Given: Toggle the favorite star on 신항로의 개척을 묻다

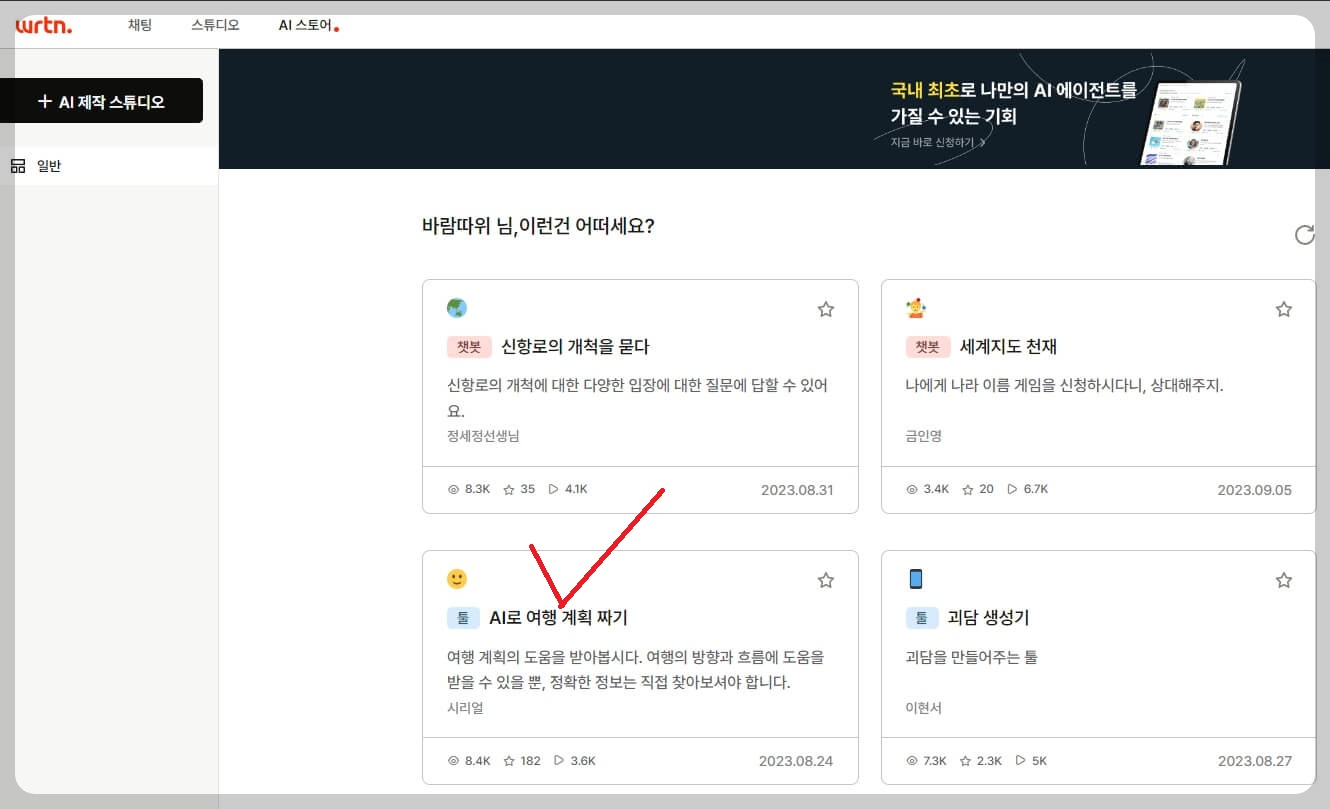Looking at the screenshot, I should 826,309.
